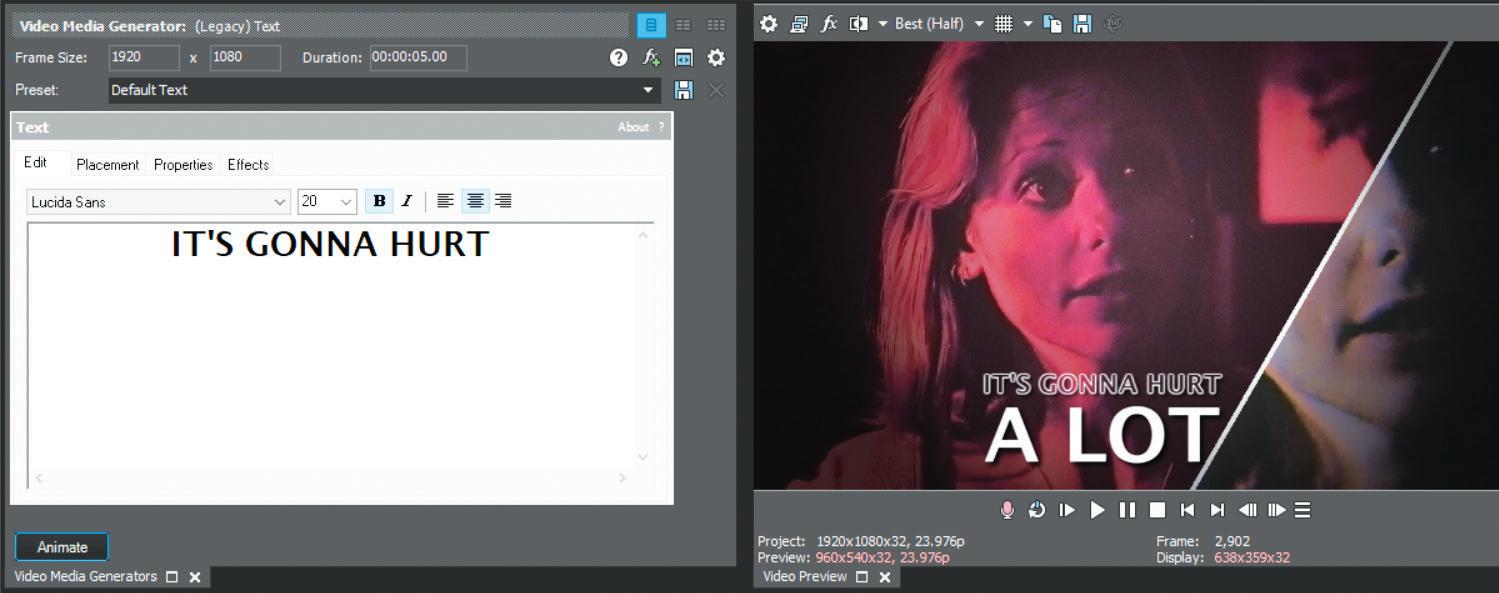Switch to the Placement tab
The height and width of the screenshot is (593, 1499).
coord(108,165)
